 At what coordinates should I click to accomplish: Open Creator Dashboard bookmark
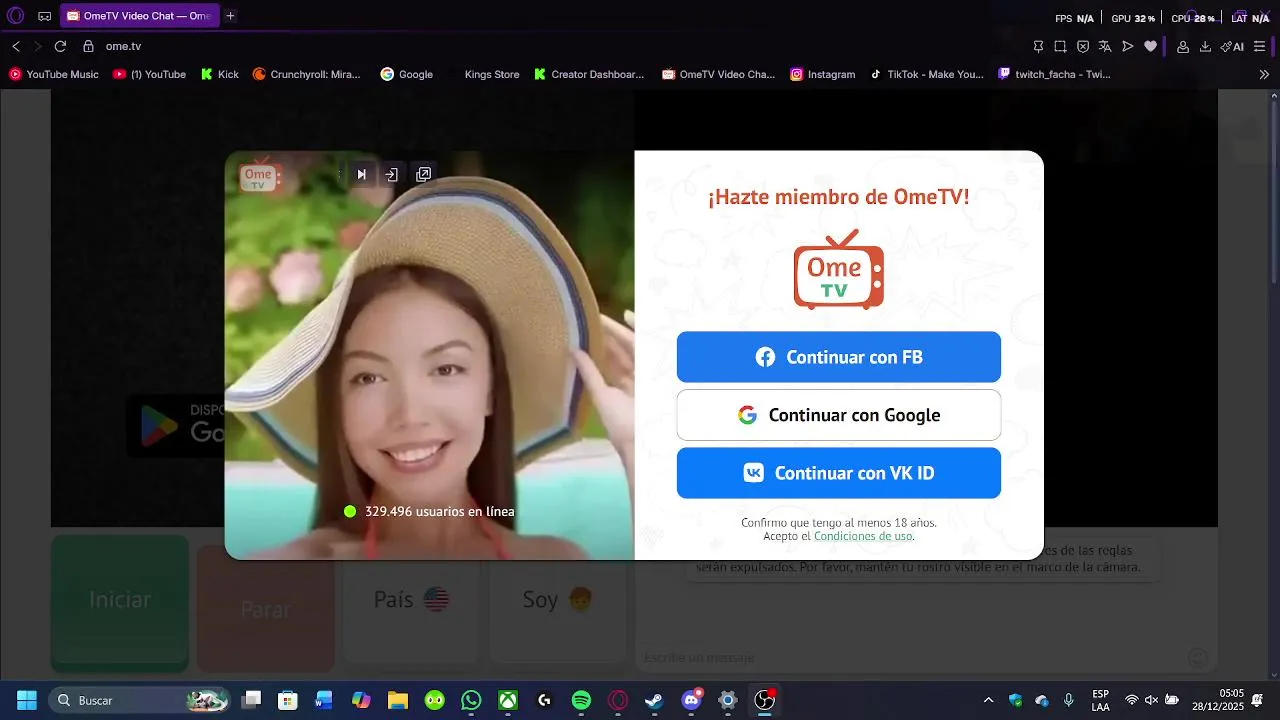[x=589, y=74]
